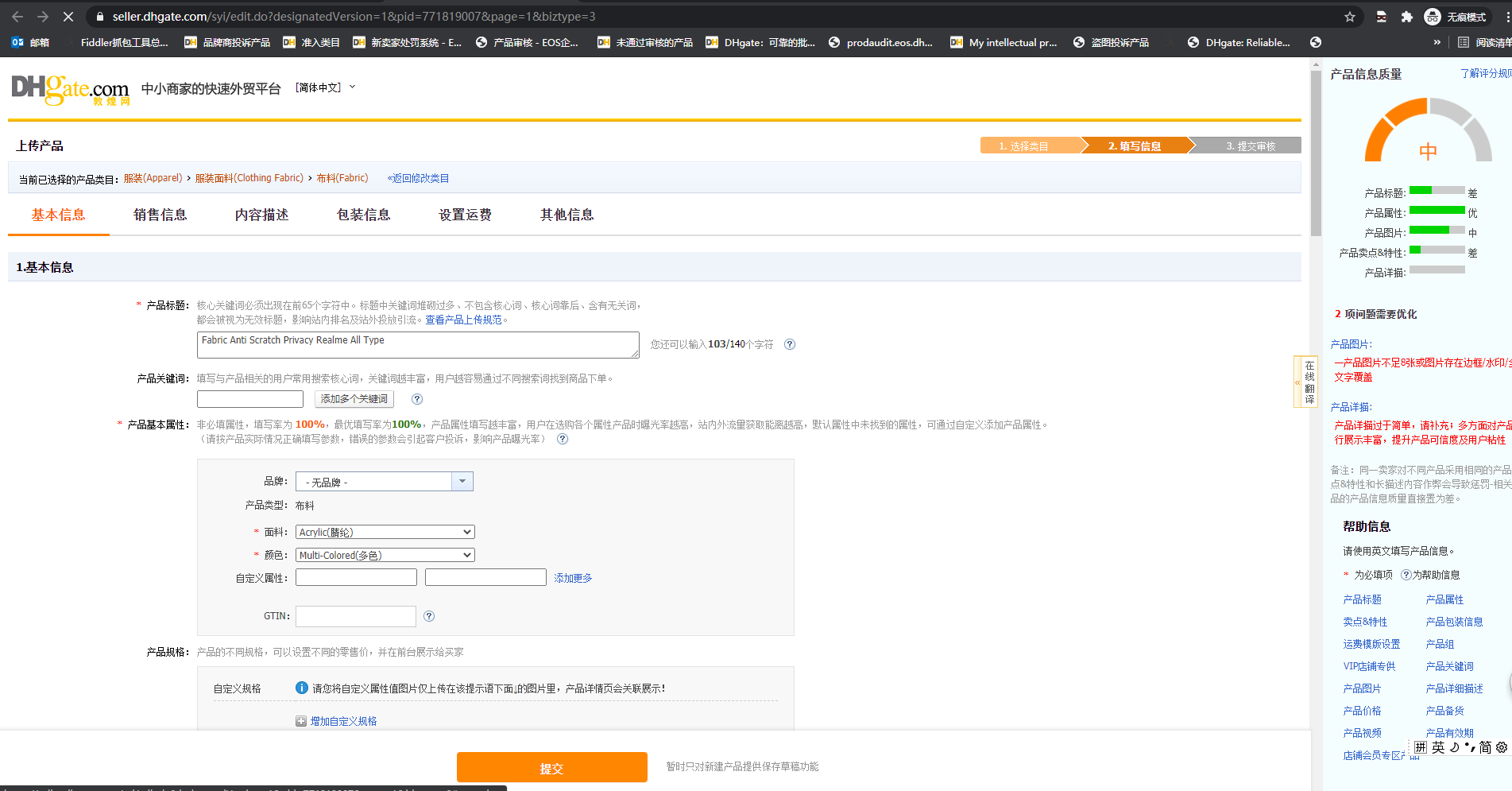Click the browser stop loading icon
This screenshot has height=791, width=1512.
[68, 17]
